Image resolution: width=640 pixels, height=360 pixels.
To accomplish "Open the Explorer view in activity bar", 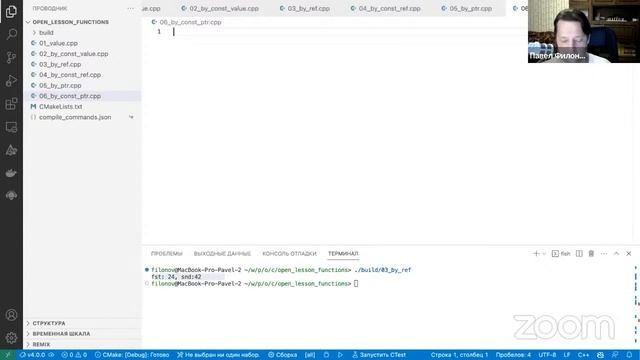I will coord(11,11).
